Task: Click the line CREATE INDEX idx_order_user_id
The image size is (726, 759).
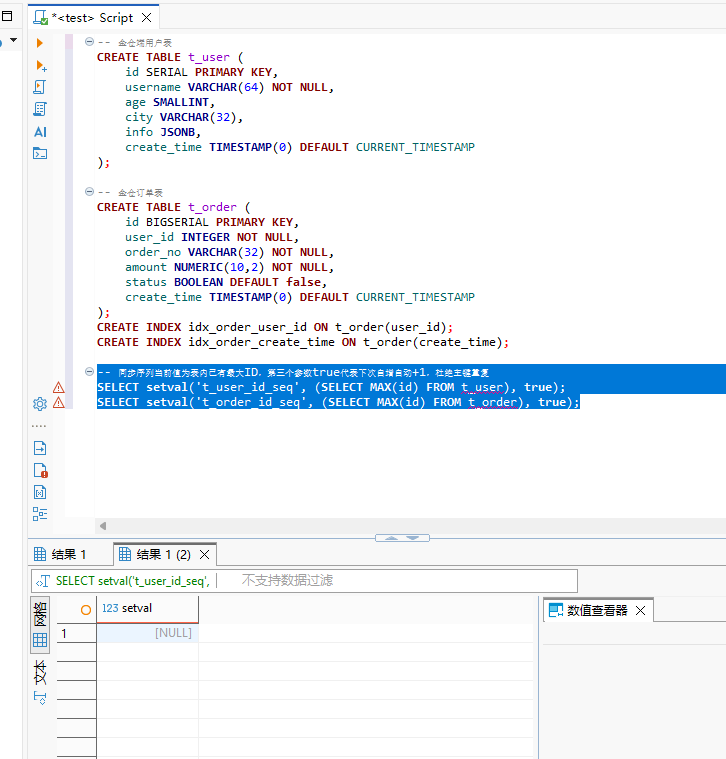Action: (x=275, y=327)
